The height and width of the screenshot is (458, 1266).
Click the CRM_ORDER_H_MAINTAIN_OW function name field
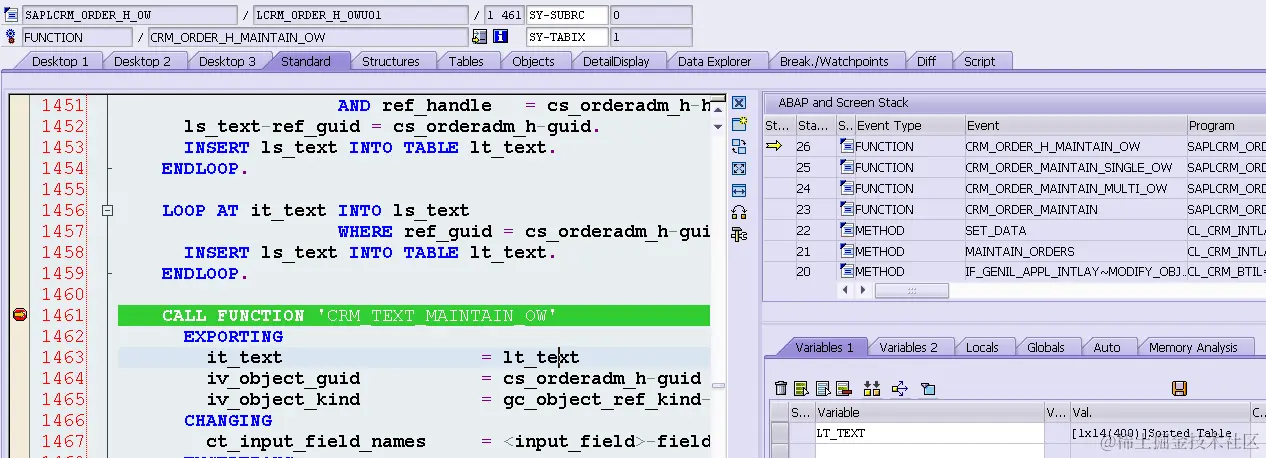pos(307,37)
